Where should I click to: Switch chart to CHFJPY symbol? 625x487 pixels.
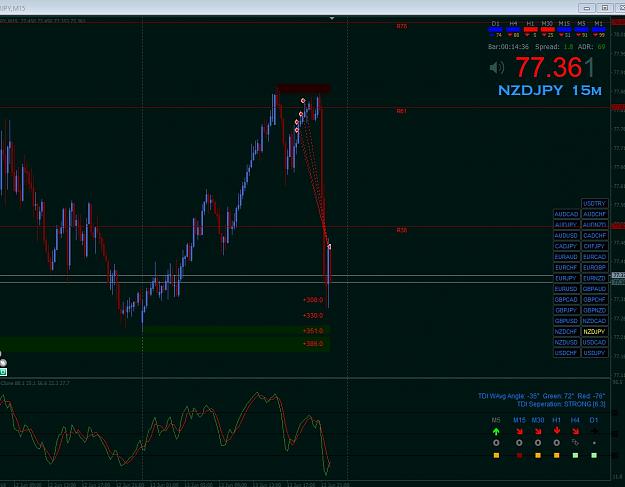595,246
